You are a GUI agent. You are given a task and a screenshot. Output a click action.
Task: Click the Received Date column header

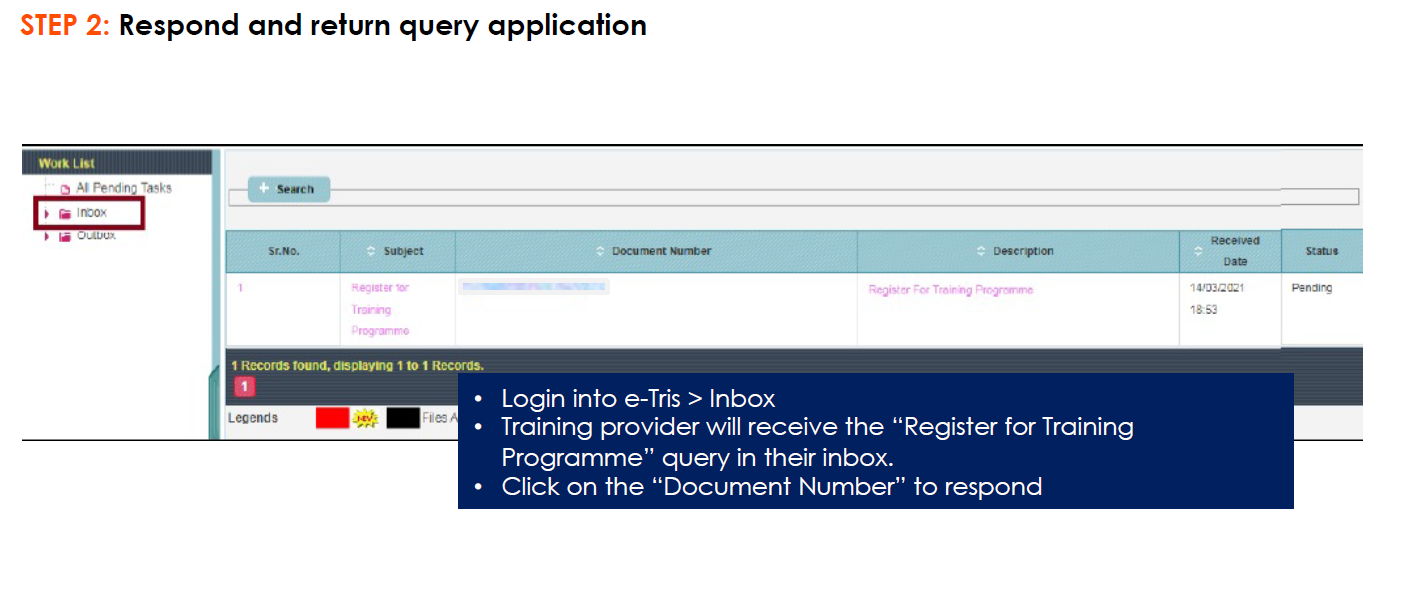(1230, 251)
